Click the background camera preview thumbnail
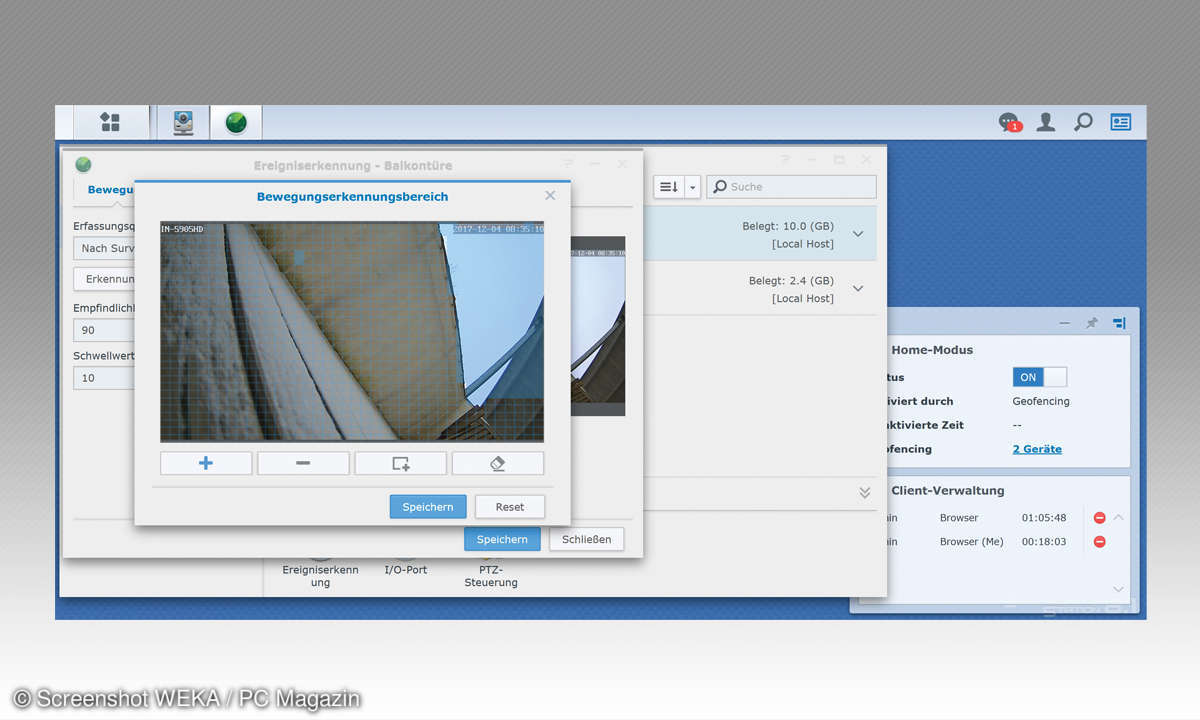Viewport: 1200px width, 720px height. point(597,326)
